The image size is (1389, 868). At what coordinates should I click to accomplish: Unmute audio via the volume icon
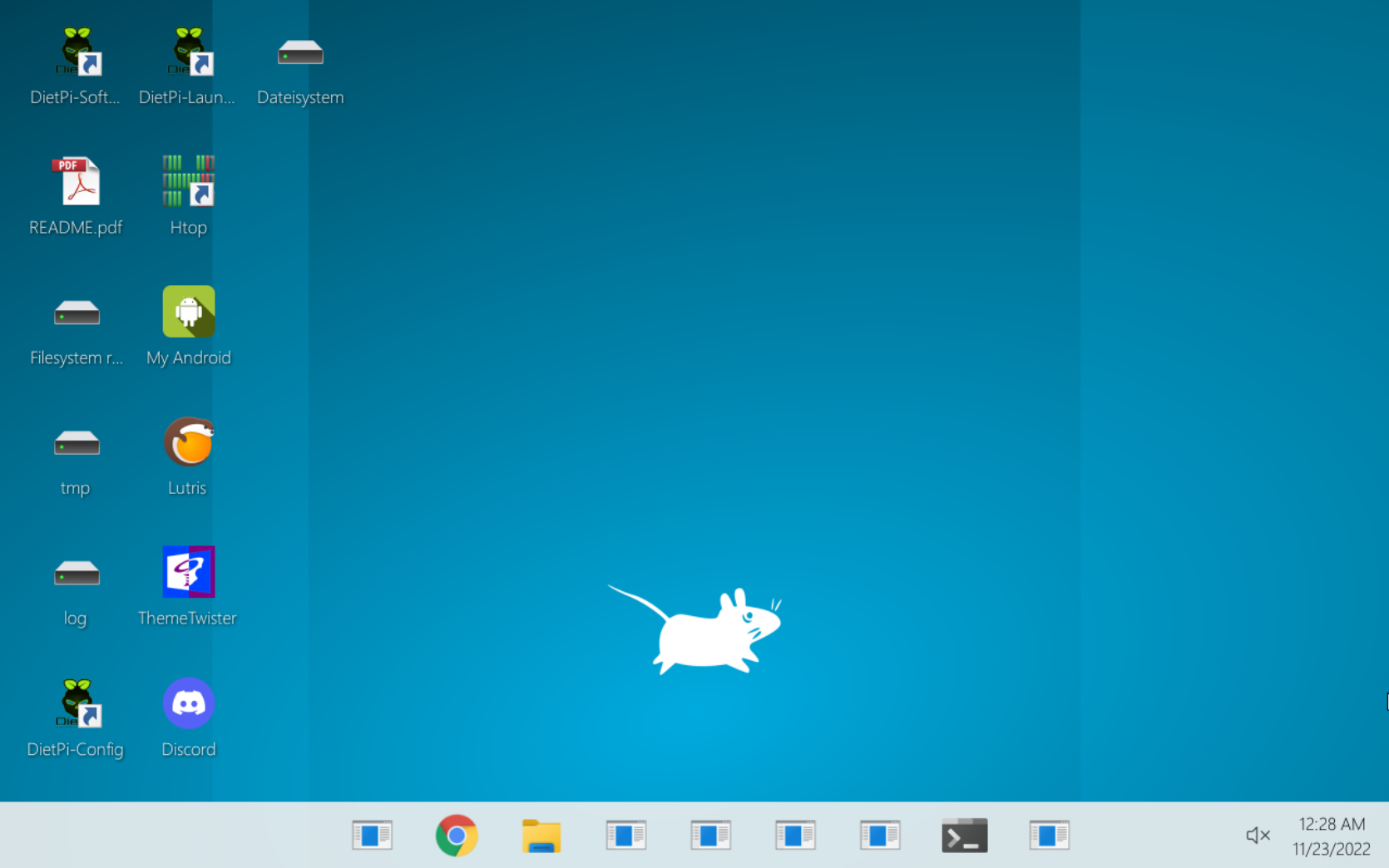1258,836
